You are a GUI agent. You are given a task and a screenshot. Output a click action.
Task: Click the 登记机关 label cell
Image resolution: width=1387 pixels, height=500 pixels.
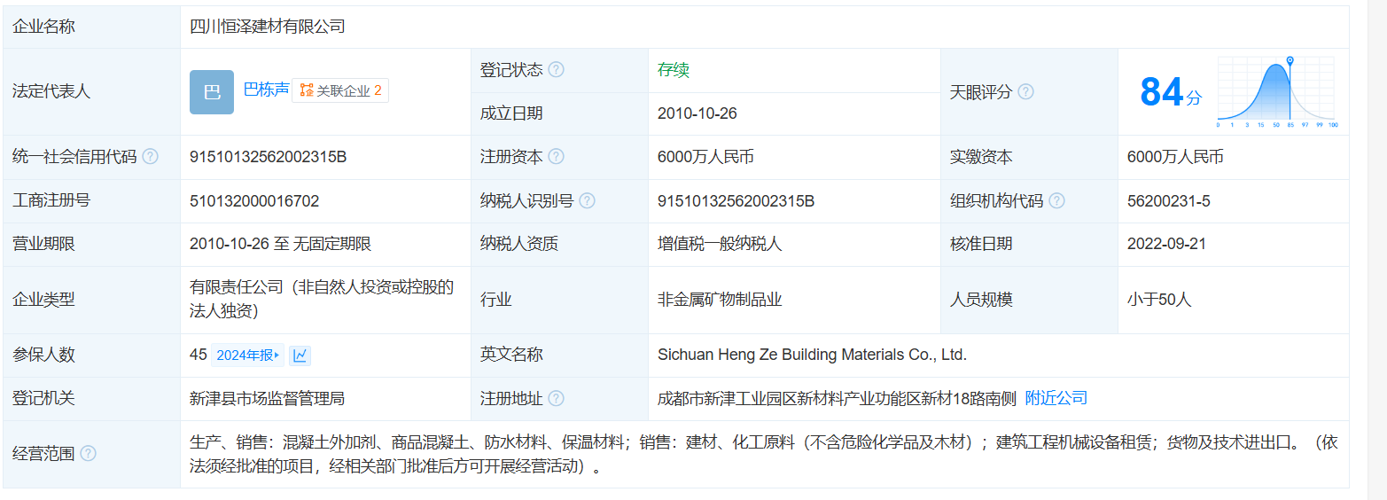click(x=91, y=398)
